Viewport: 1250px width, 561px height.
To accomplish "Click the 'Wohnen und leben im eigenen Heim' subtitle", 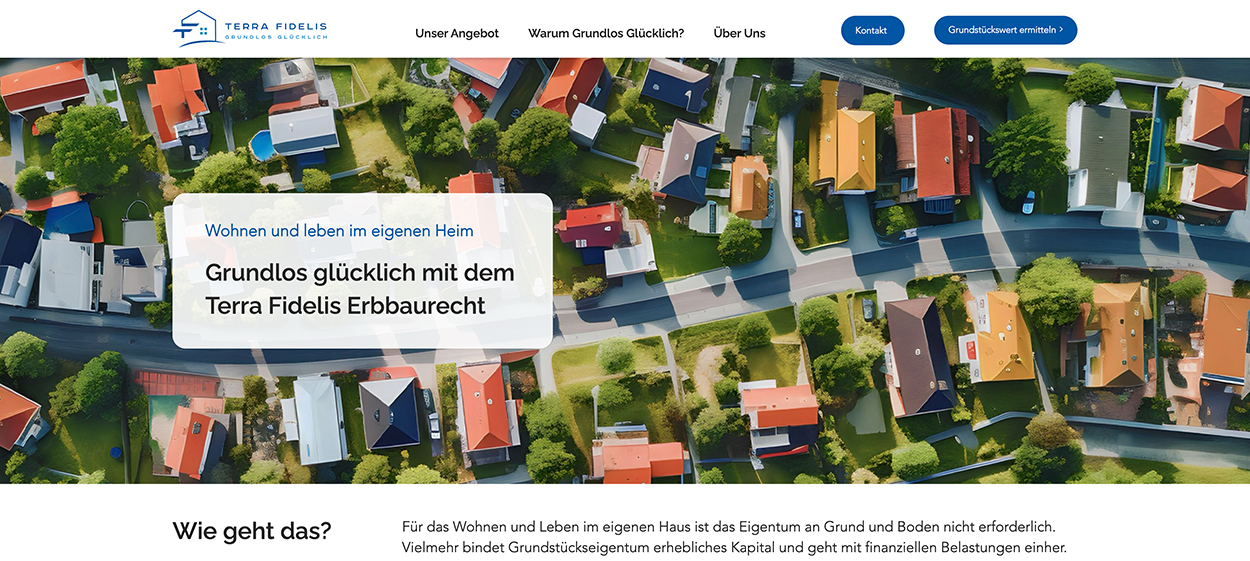I will coord(339,231).
